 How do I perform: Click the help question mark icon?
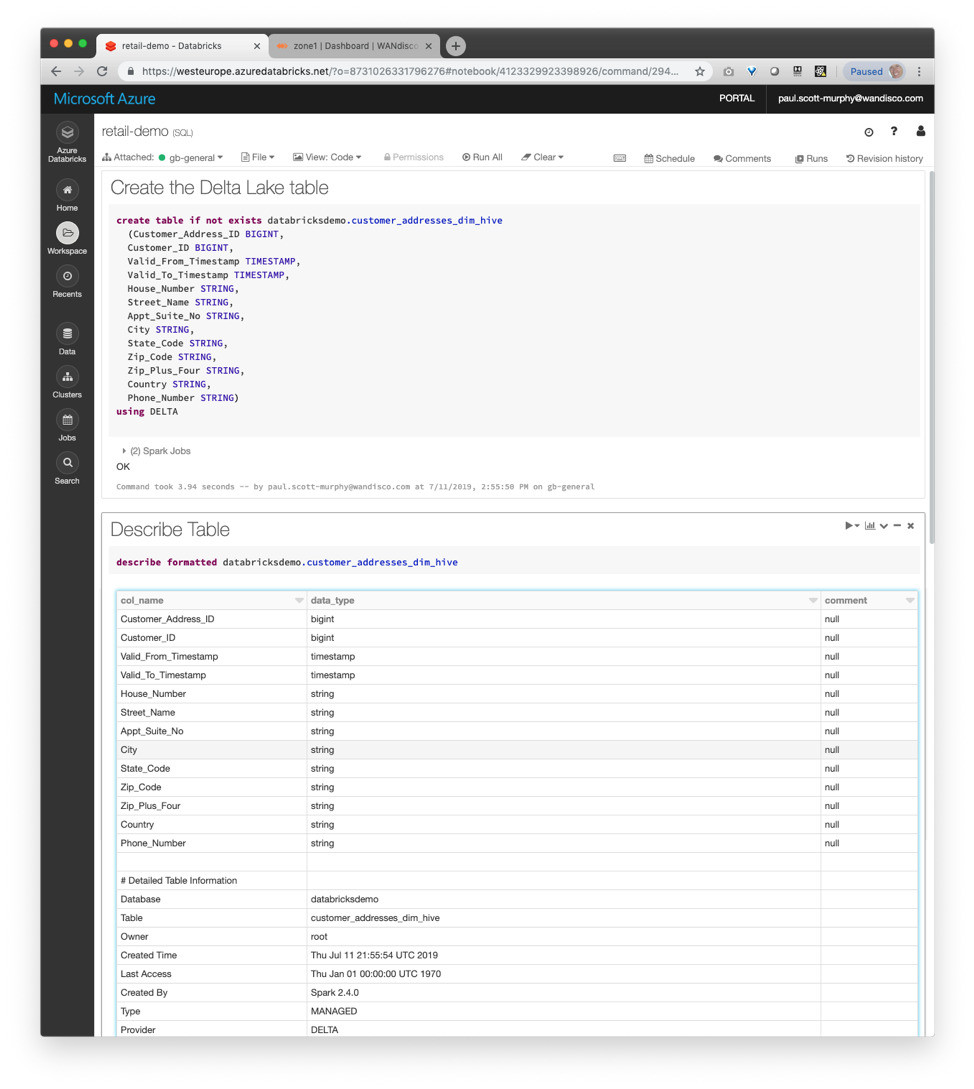(x=894, y=131)
